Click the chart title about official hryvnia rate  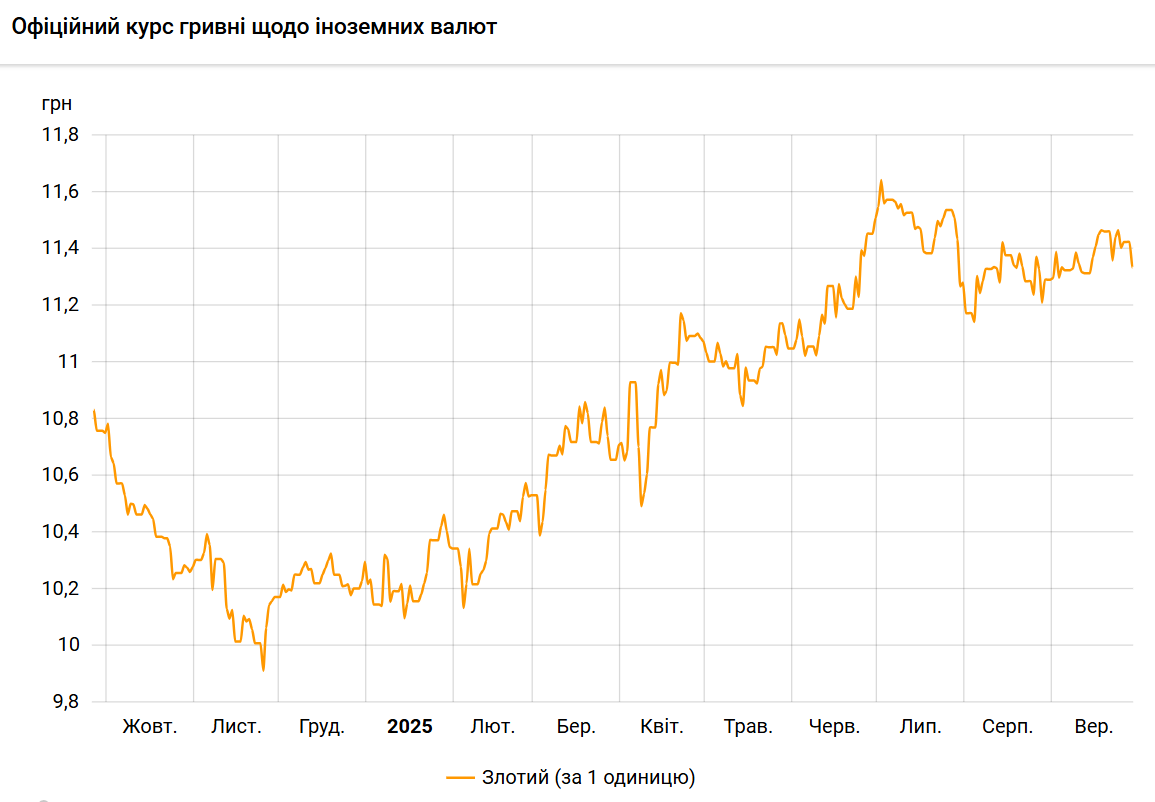click(x=254, y=27)
